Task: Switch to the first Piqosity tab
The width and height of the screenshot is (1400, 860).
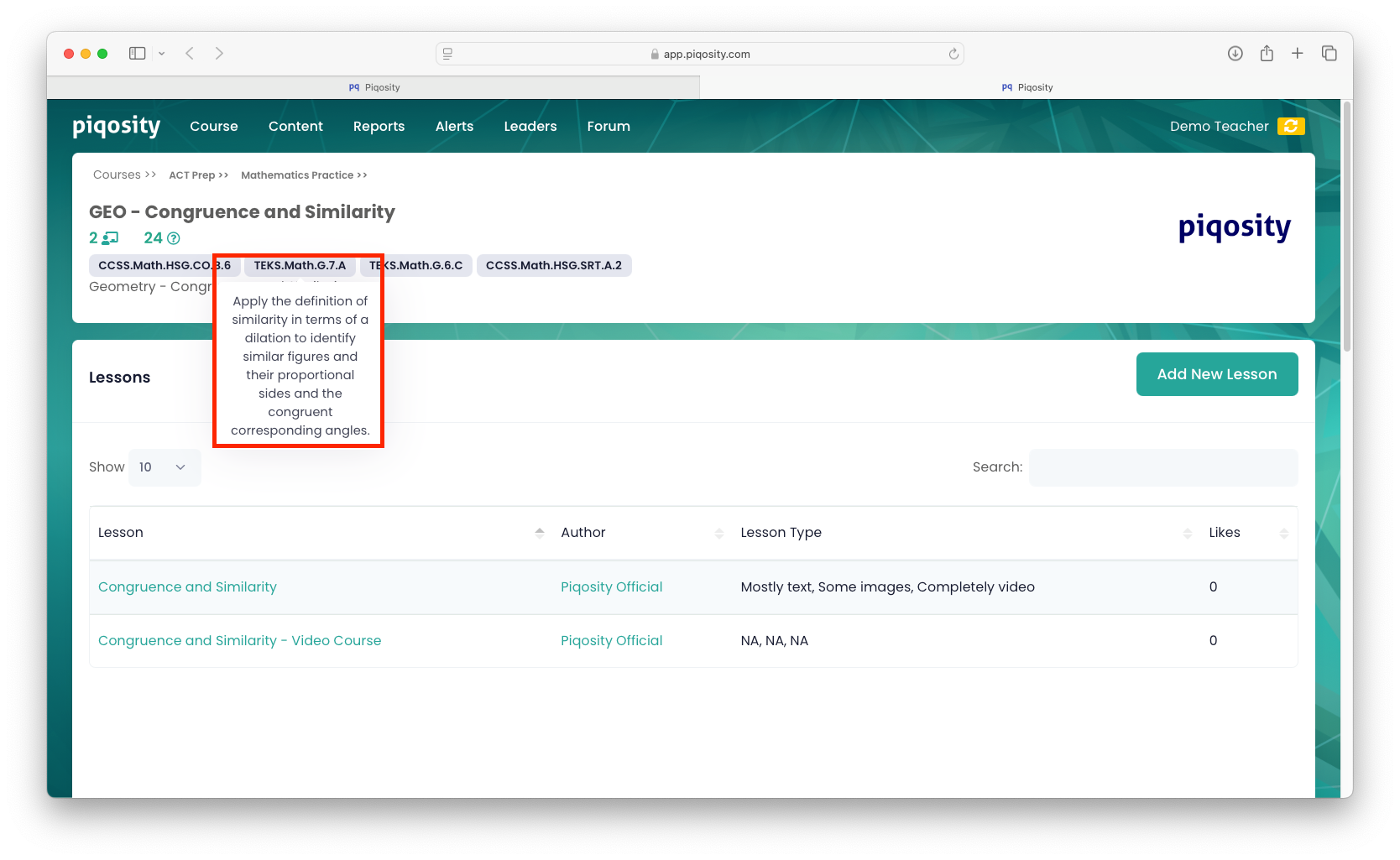Action: (374, 87)
